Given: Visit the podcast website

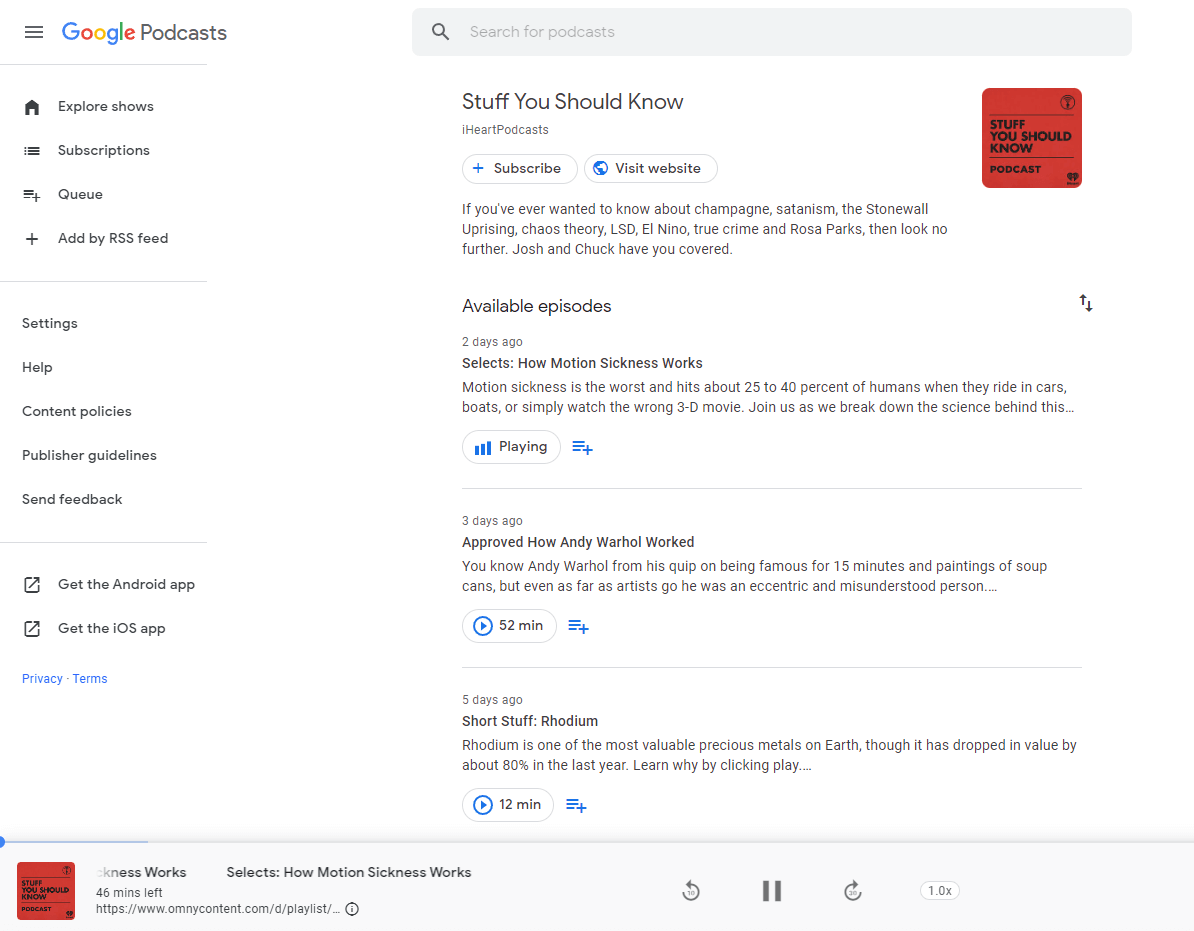Looking at the screenshot, I should (x=650, y=168).
